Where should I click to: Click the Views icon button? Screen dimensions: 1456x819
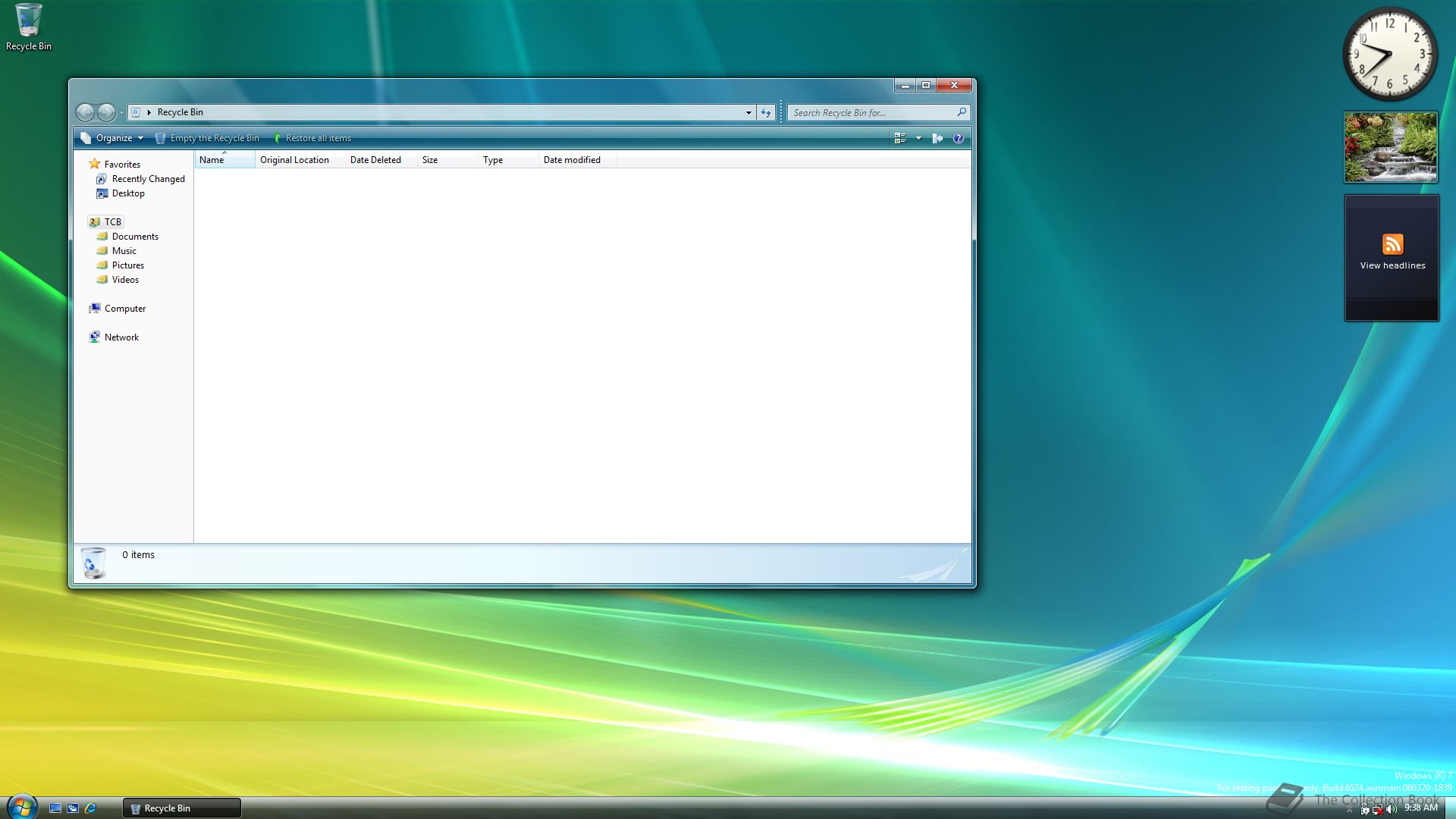[x=900, y=138]
